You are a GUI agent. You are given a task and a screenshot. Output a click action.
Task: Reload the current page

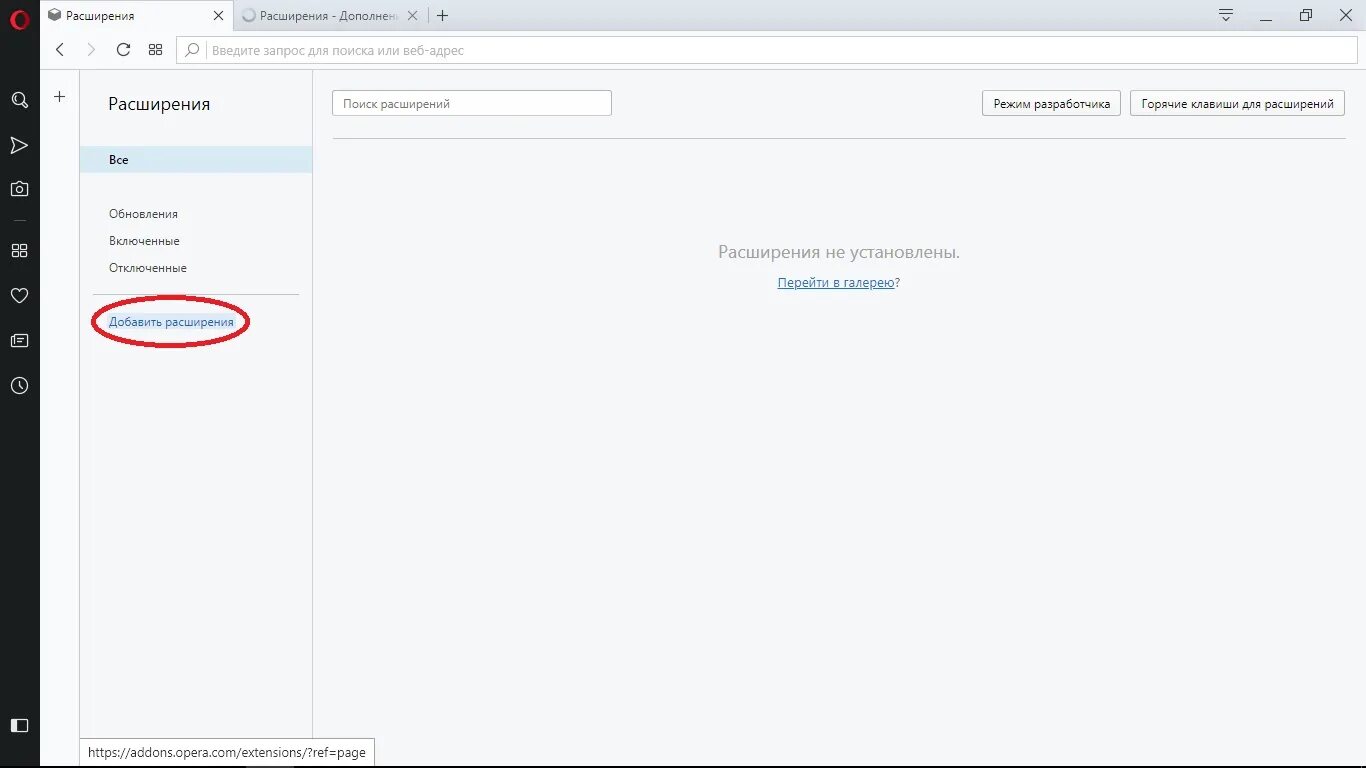coord(124,50)
